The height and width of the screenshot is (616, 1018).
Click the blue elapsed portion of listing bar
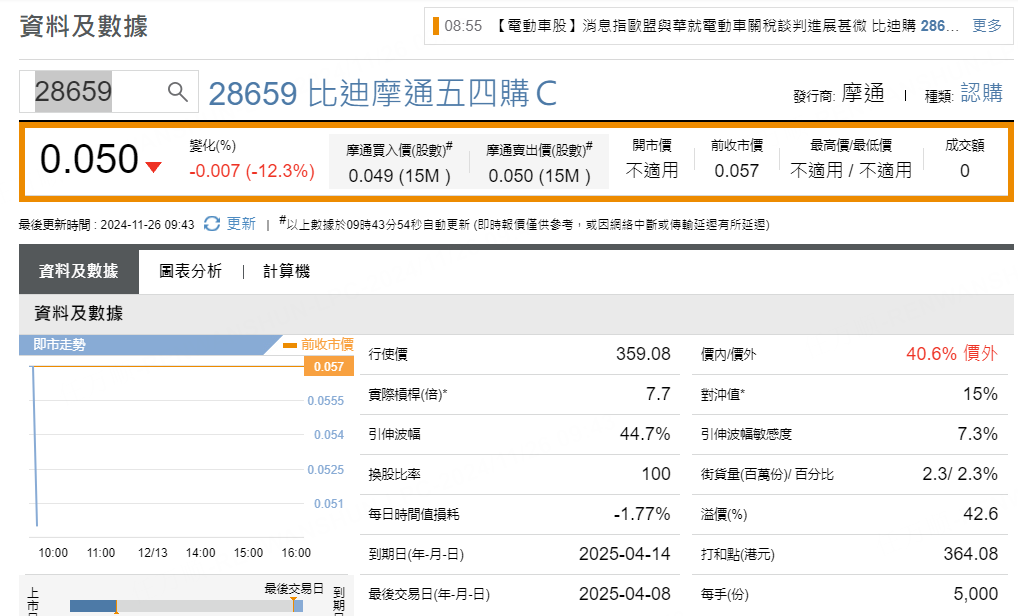93,606
